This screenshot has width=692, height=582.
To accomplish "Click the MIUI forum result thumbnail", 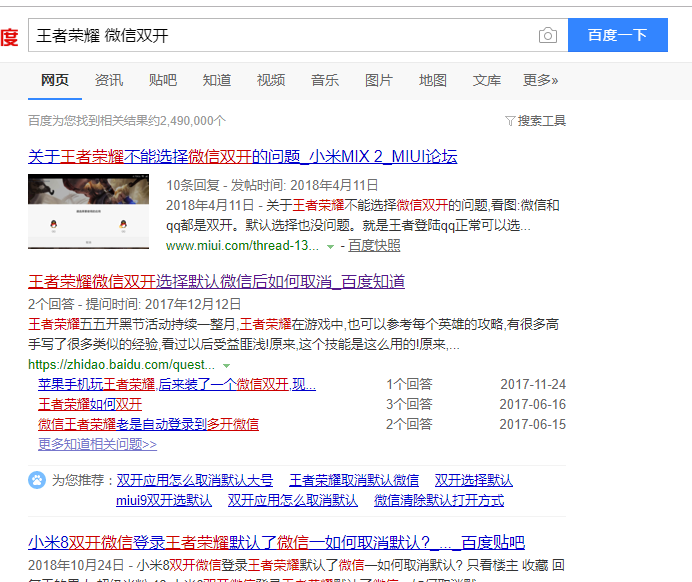I will [88, 211].
